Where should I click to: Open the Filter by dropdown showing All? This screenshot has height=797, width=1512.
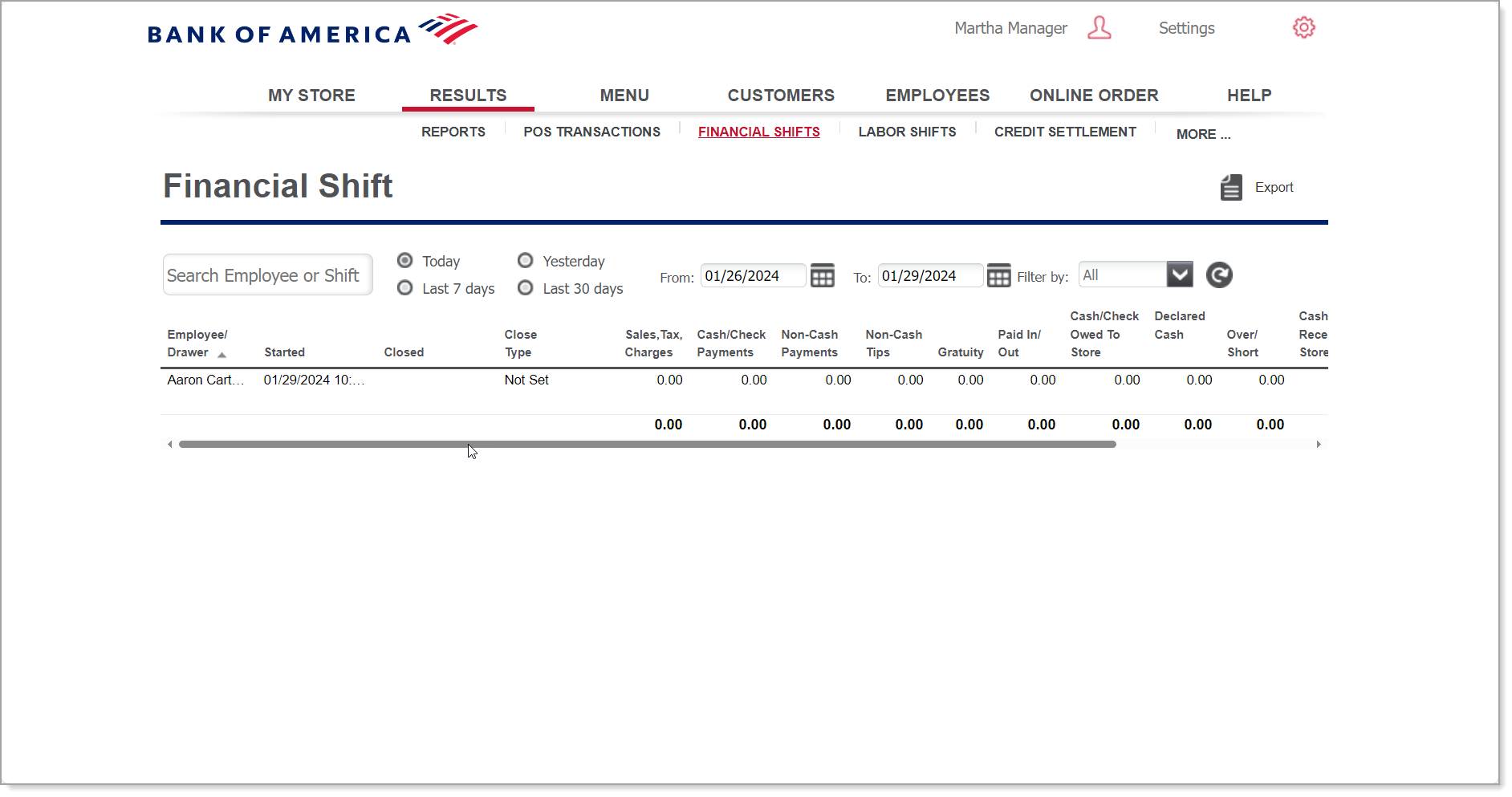tap(1179, 274)
